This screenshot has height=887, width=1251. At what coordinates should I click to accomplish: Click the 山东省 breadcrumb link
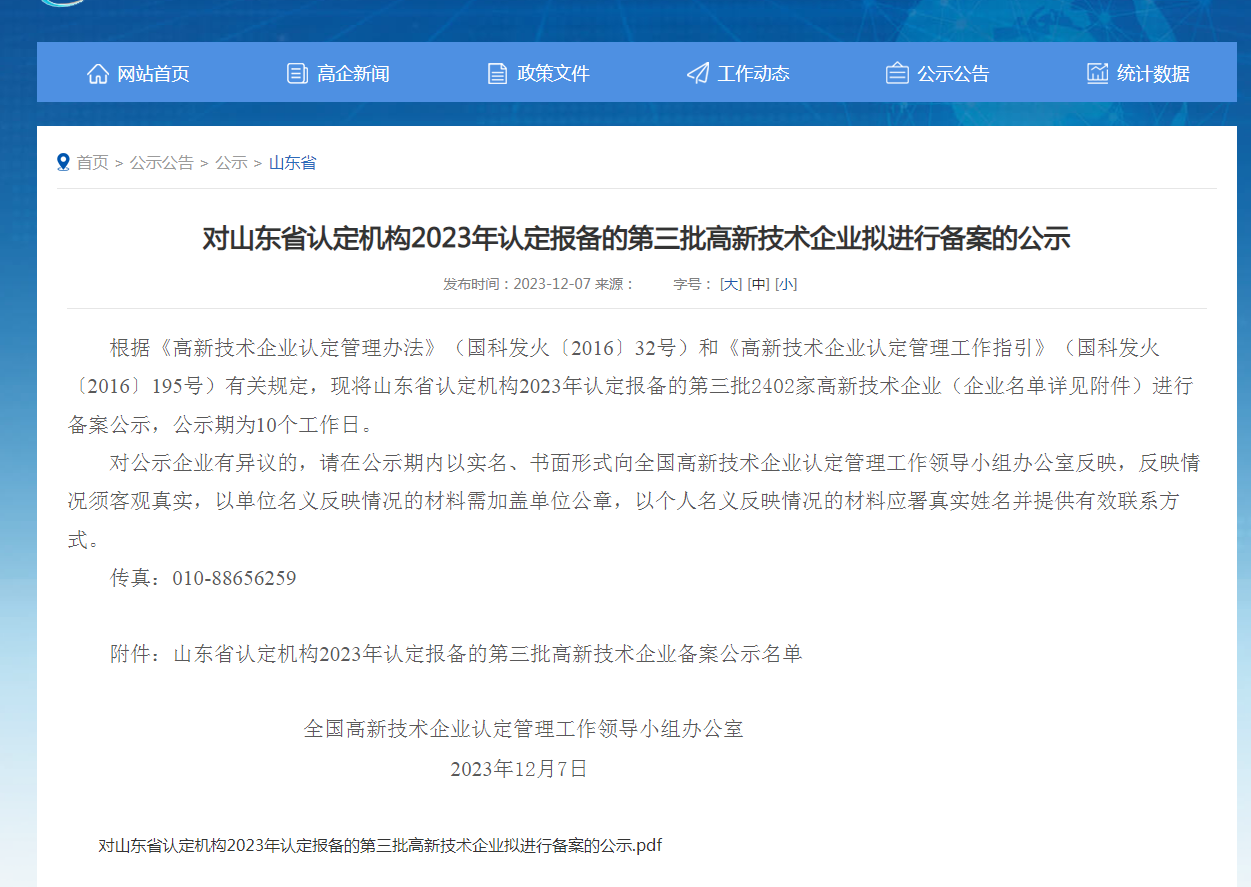[292, 162]
